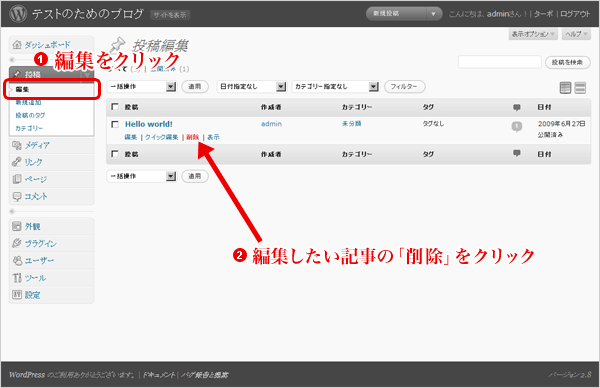
Task: Open メディア menu
Action: 37,145
